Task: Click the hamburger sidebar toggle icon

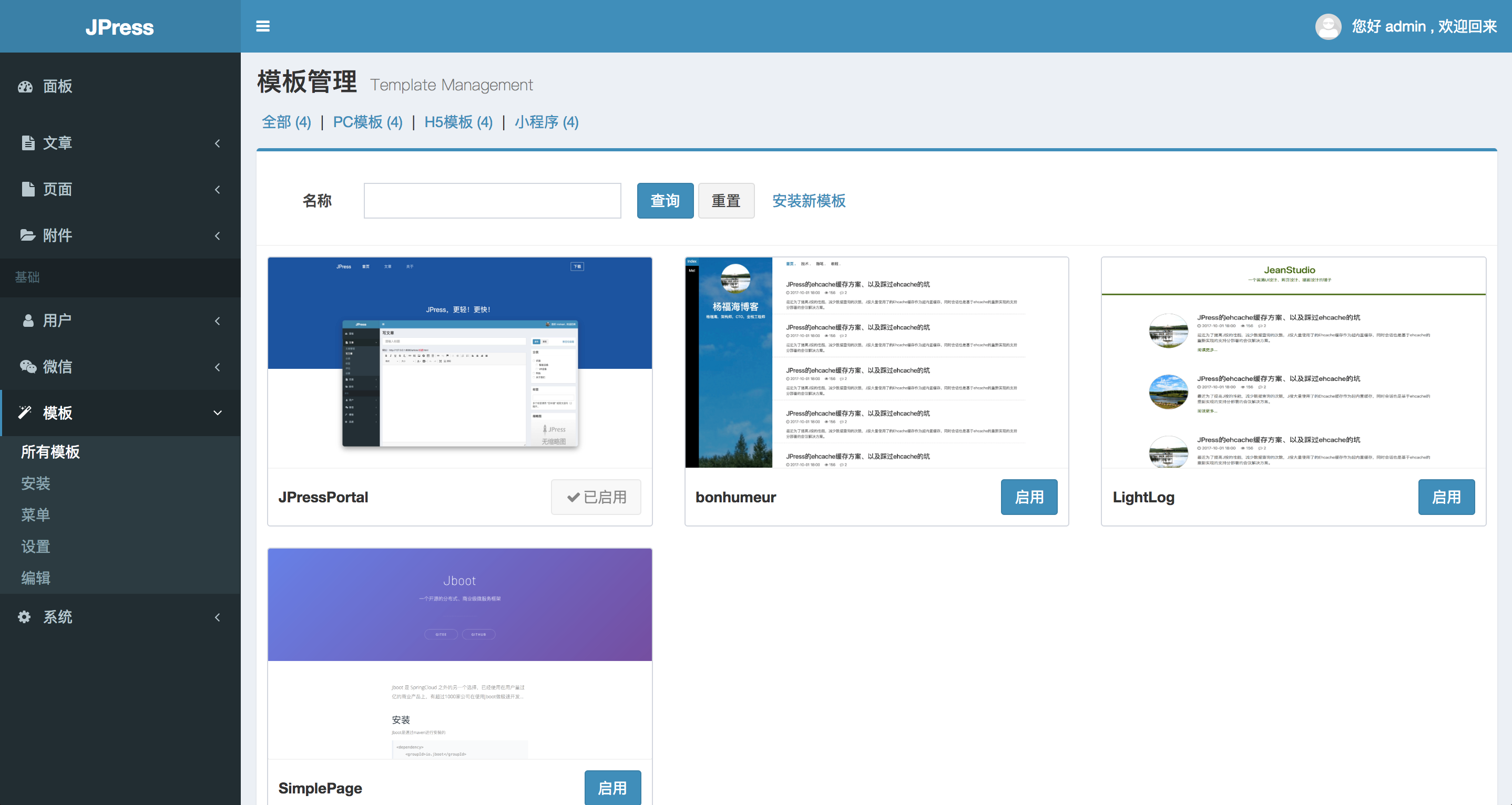Action: click(262, 26)
